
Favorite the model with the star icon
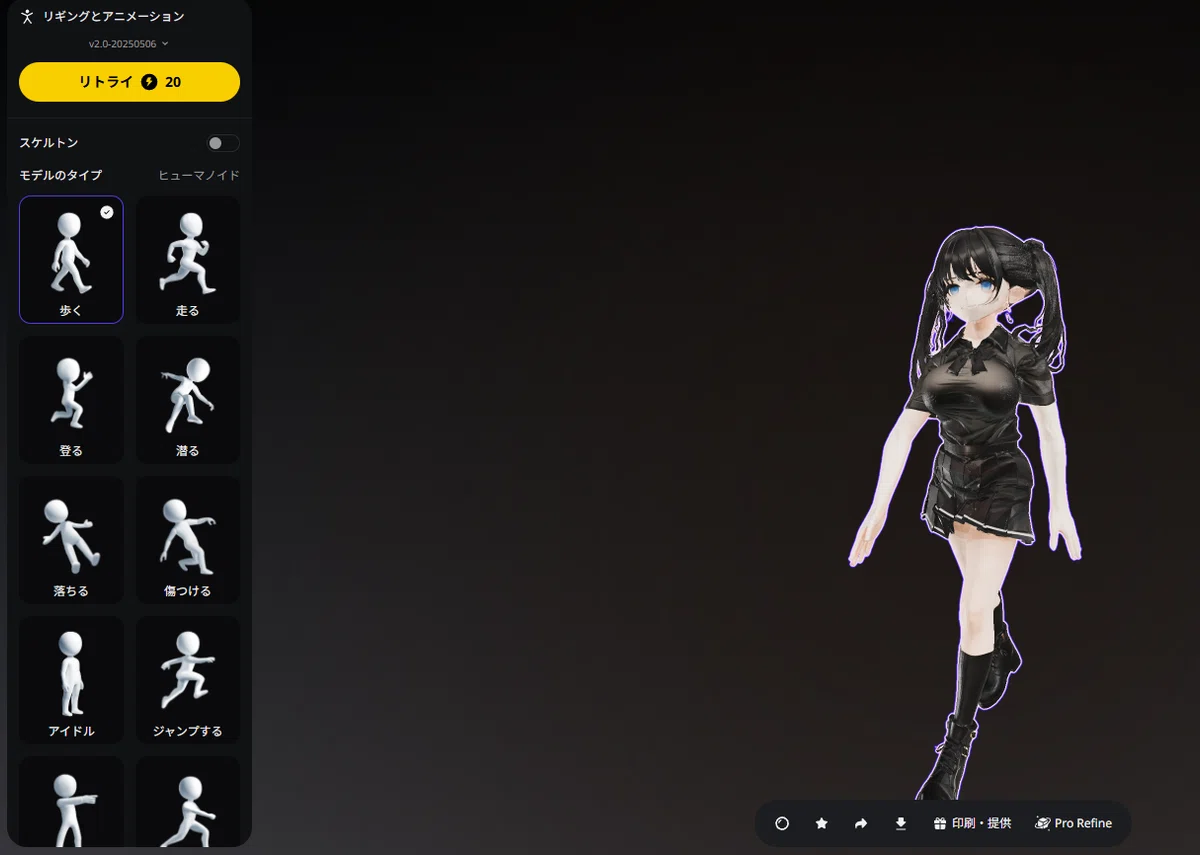(x=822, y=823)
